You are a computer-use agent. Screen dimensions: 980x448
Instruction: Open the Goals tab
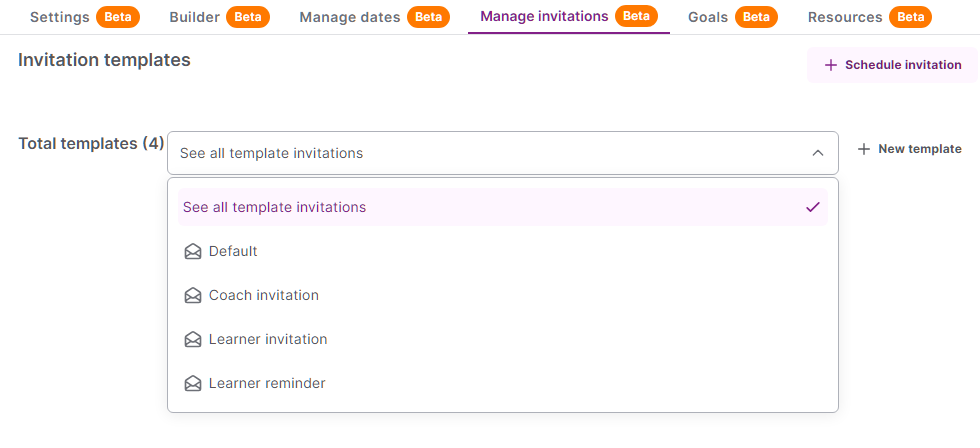708,17
